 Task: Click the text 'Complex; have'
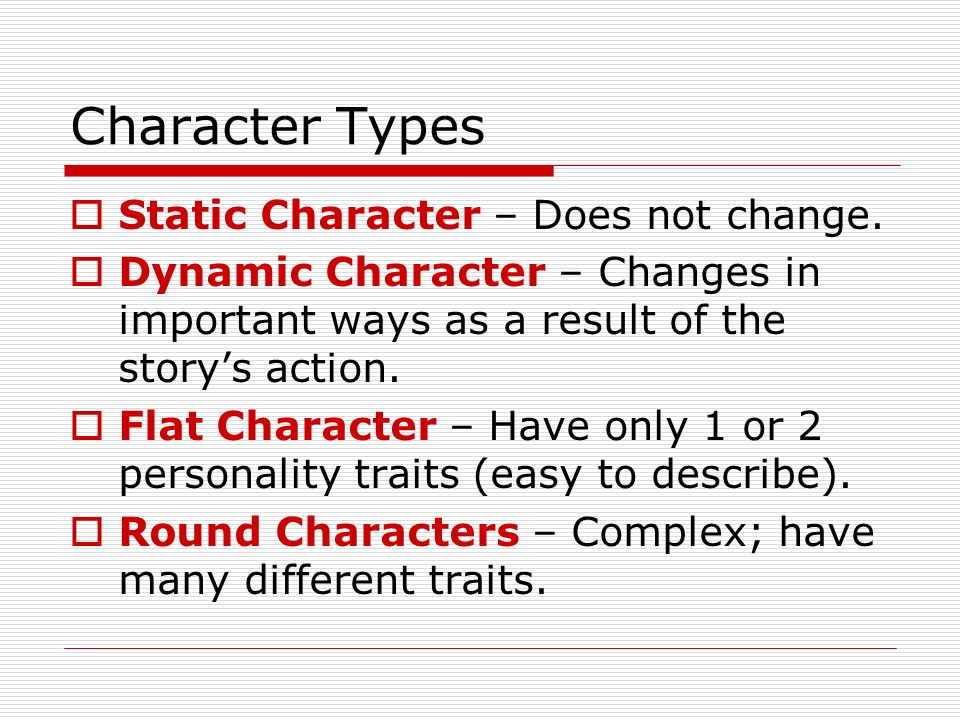tap(722, 533)
